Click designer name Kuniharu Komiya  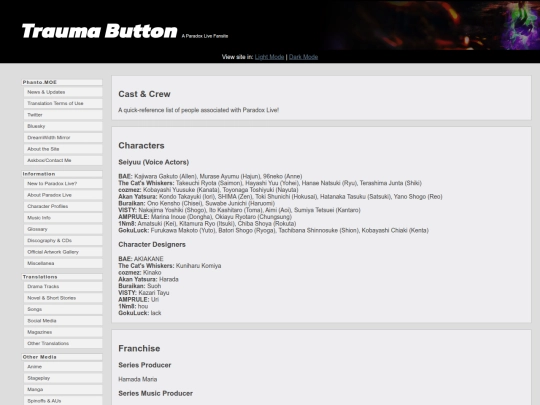(x=199, y=266)
